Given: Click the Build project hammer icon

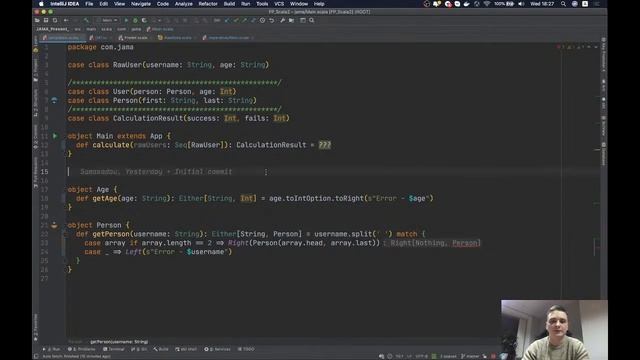Looking at the screenshot, I should click(86, 20).
